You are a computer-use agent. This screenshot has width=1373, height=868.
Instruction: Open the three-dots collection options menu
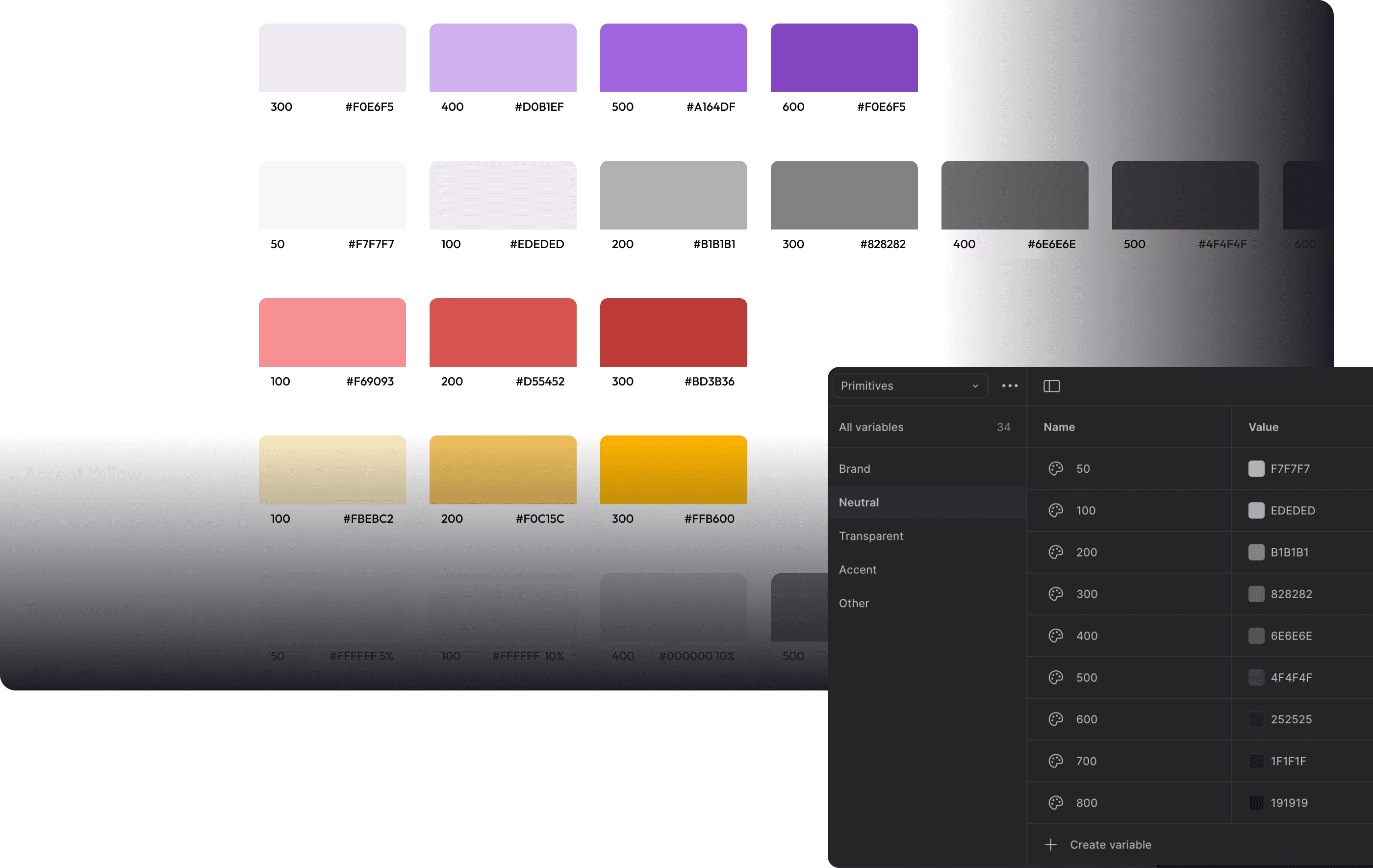click(1010, 385)
